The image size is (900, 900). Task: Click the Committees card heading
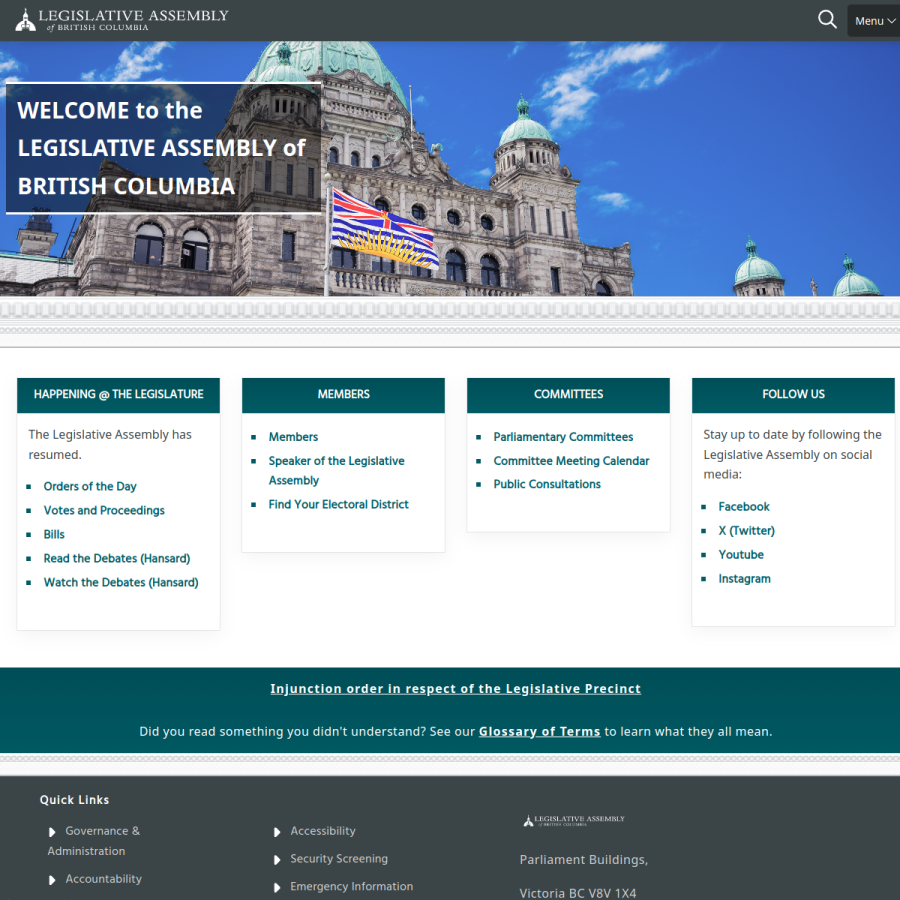(x=568, y=395)
